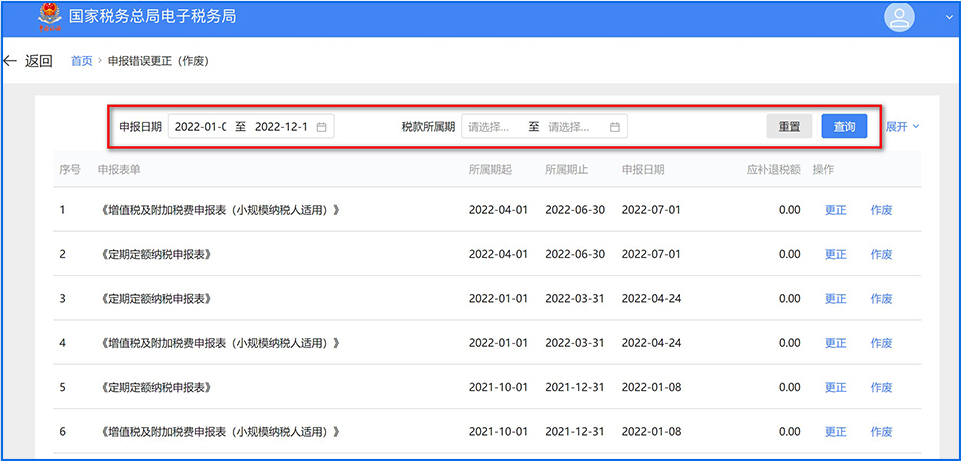Image resolution: width=961 pixels, height=461 pixels.
Task: Open the user avatar profile icon
Action: [x=900, y=18]
